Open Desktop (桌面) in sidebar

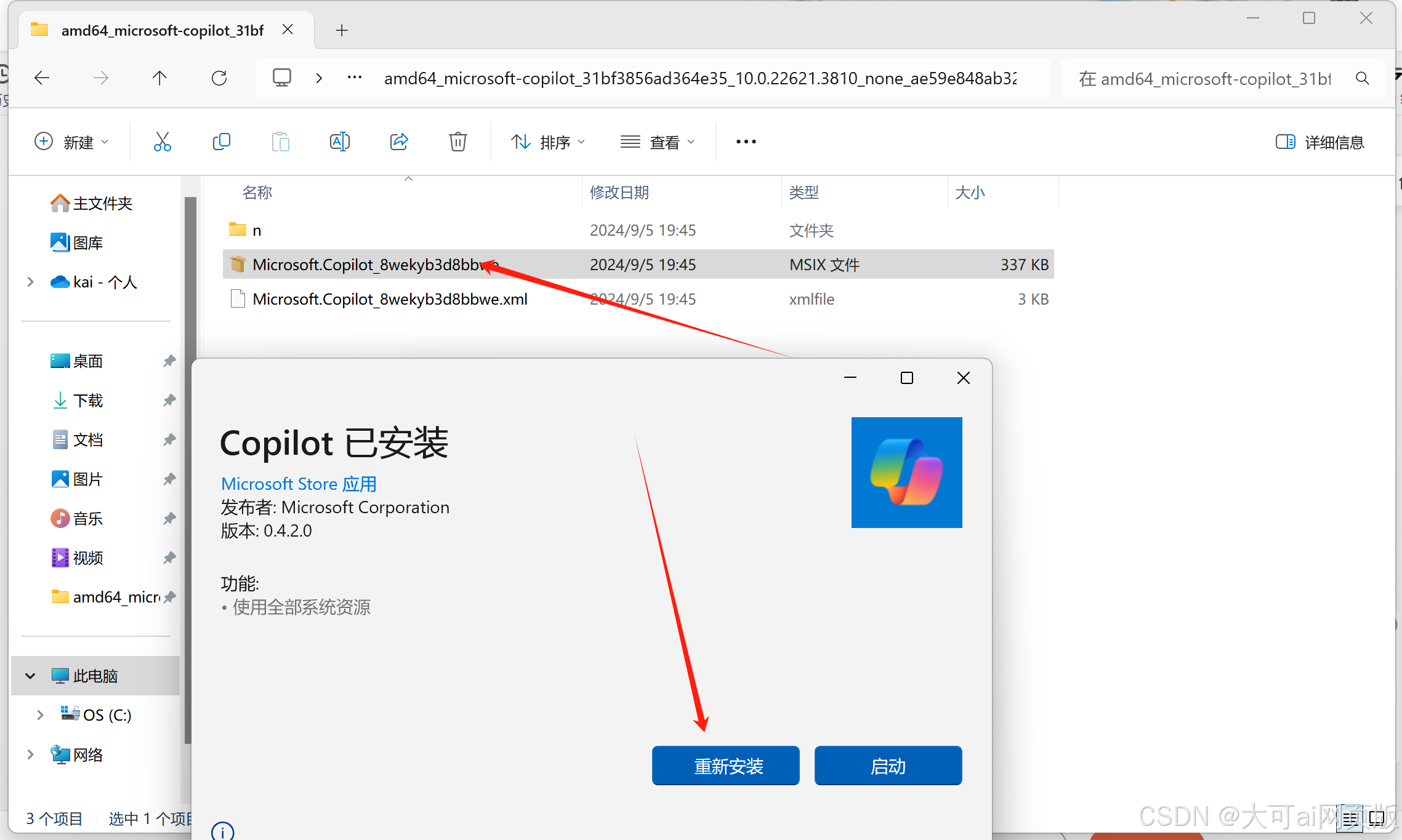coord(78,361)
